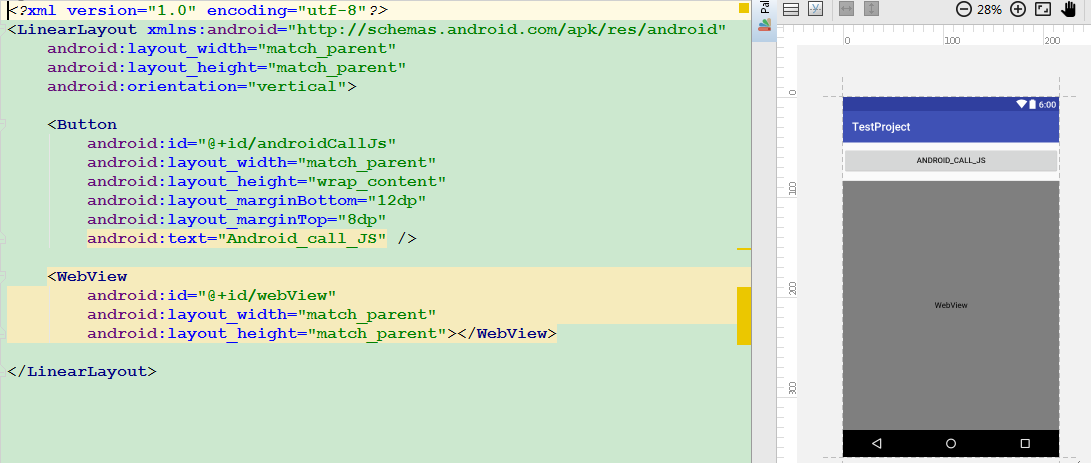Click the vertical expand height icon
The image size is (1091, 463).
pos(871,9)
